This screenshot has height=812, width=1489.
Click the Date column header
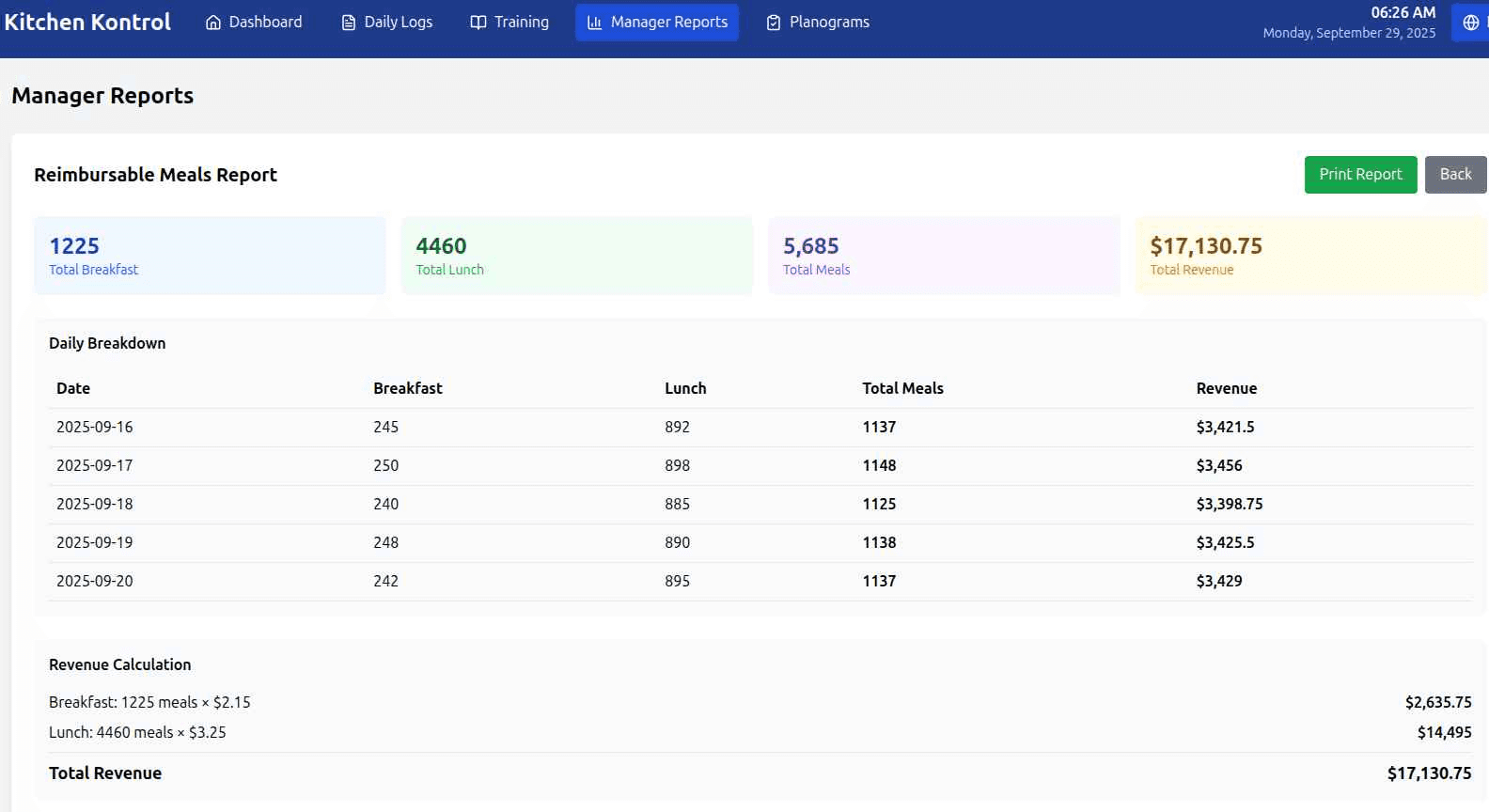tap(73, 389)
